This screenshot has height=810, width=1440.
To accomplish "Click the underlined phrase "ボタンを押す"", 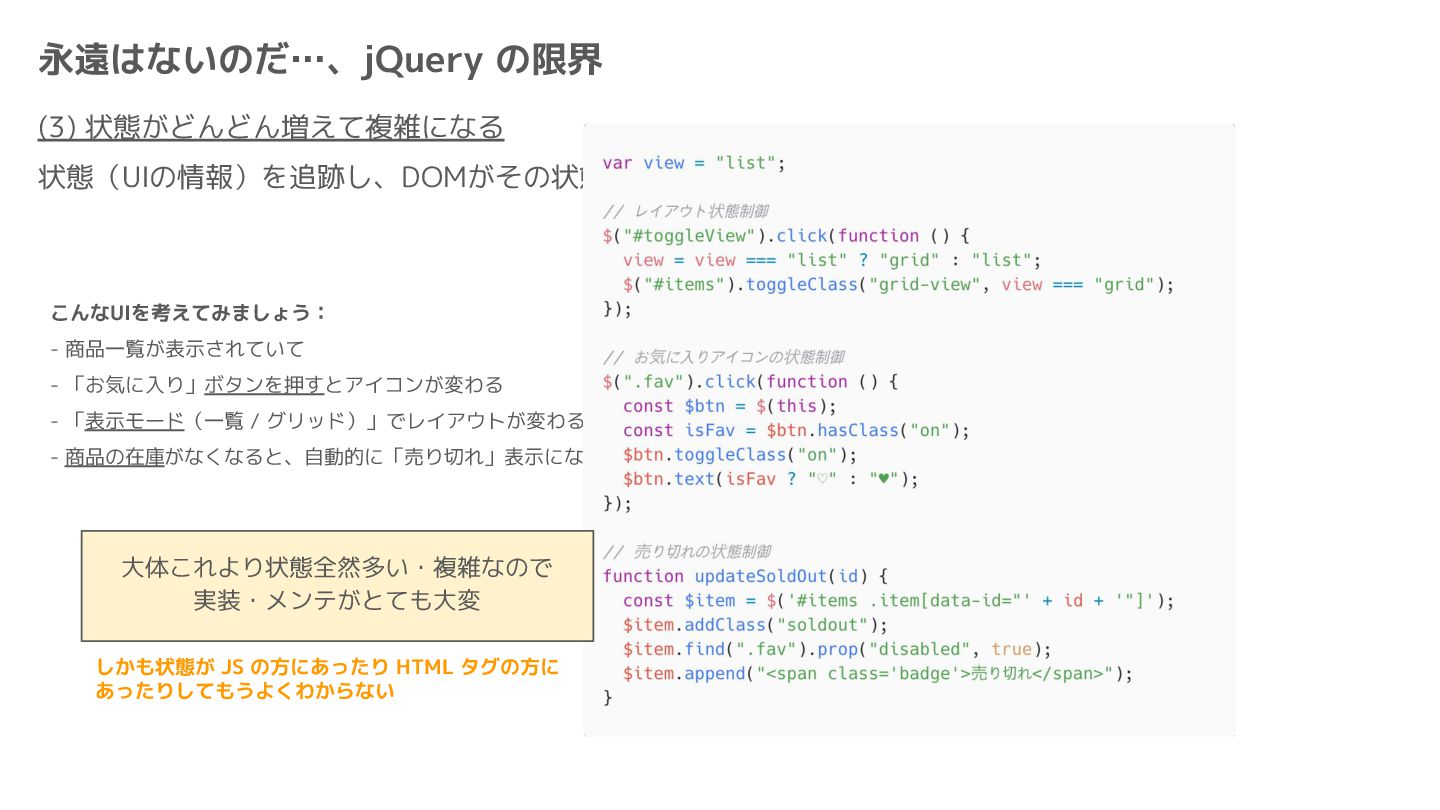I will click(x=264, y=385).
